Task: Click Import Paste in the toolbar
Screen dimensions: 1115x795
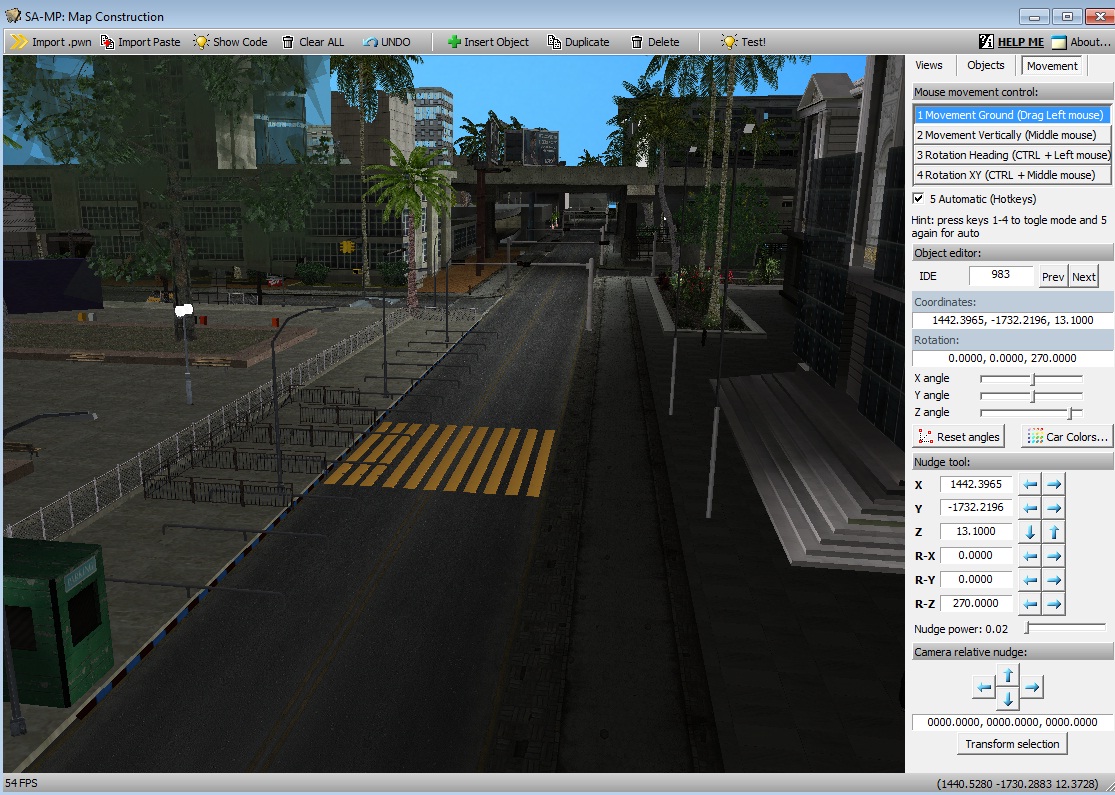Action: [x=141, y=42]
